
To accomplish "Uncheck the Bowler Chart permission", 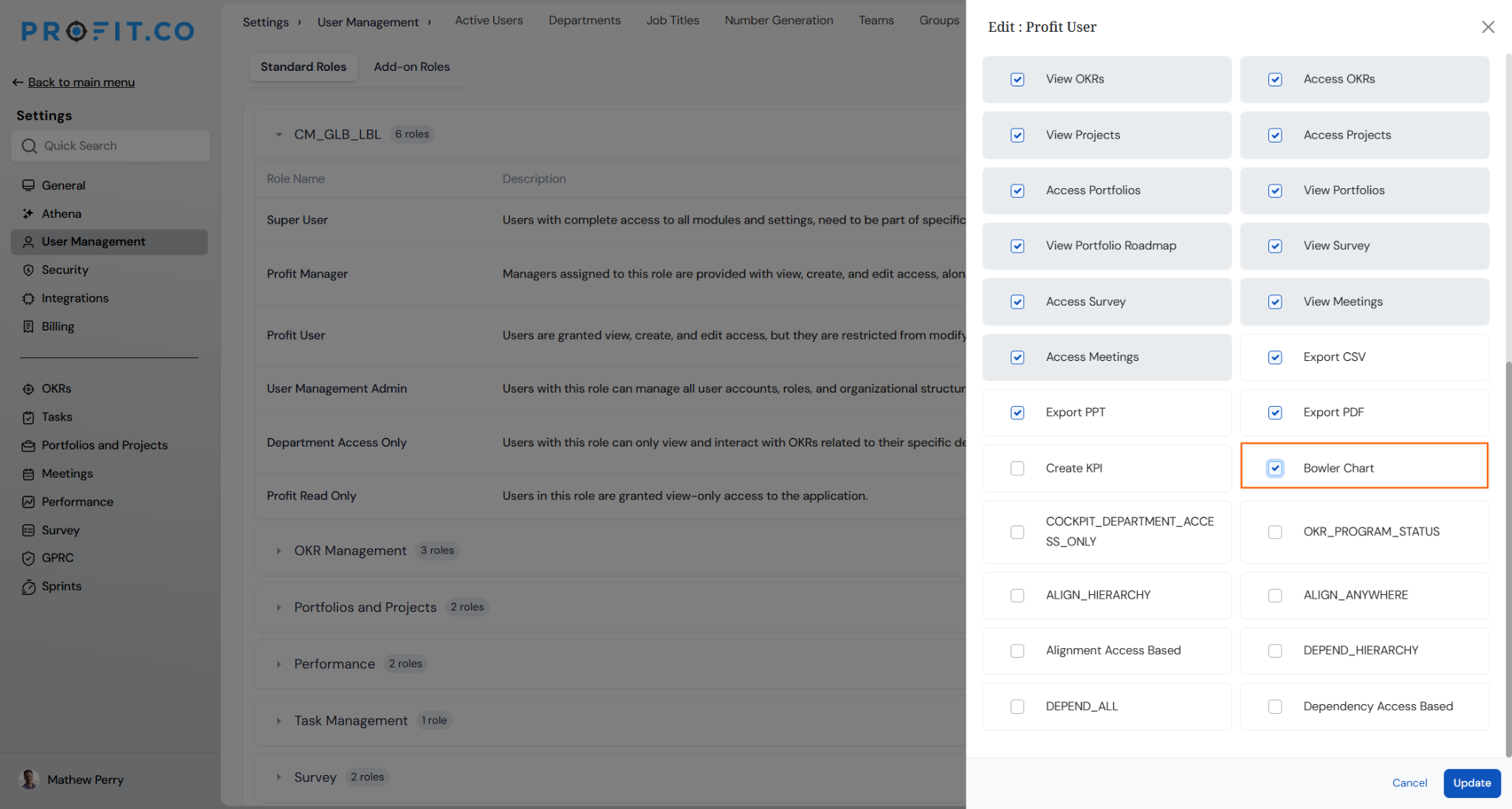I will (x=1275, y=468).
